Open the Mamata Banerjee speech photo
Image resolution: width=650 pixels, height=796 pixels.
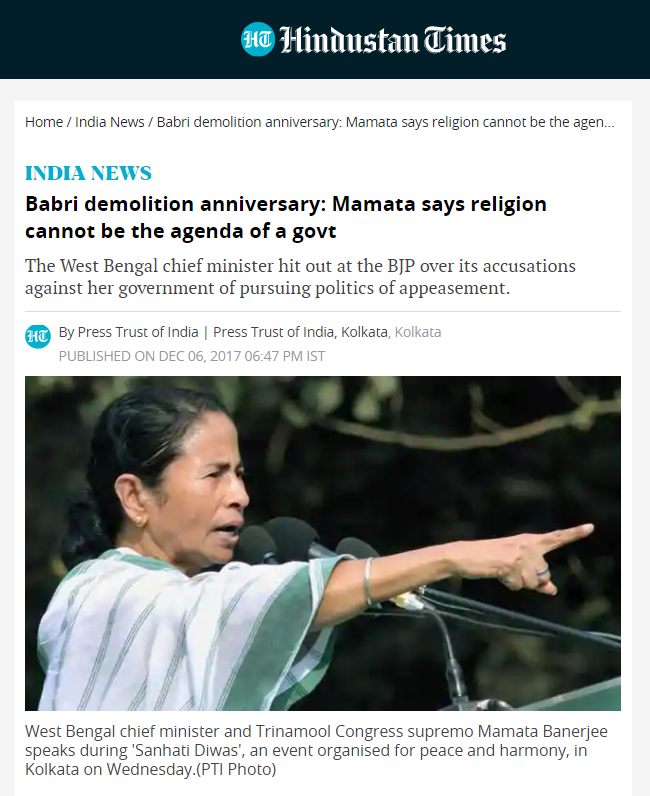(x=323, y=543)
